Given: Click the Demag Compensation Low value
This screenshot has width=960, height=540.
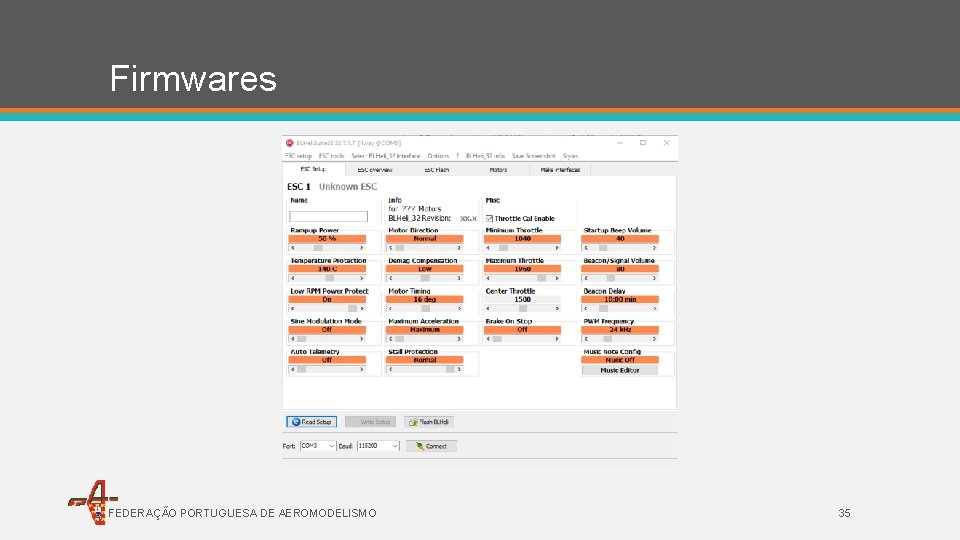Looking at the screenshot, I should pos(424,269).
